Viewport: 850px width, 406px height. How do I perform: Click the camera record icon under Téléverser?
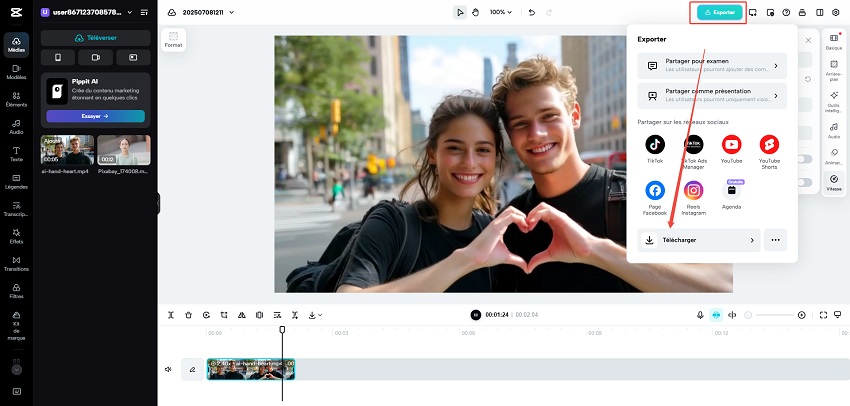pyautogui.click(x=95, y=57)
